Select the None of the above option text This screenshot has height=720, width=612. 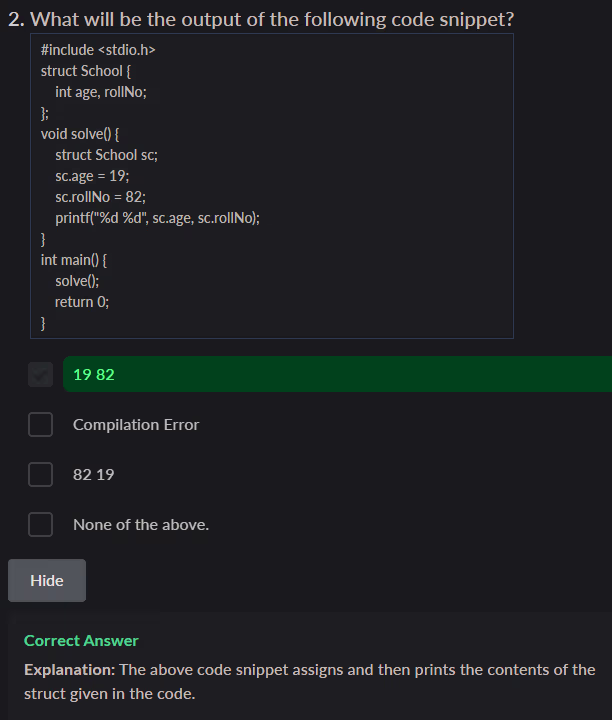point(141,524)
